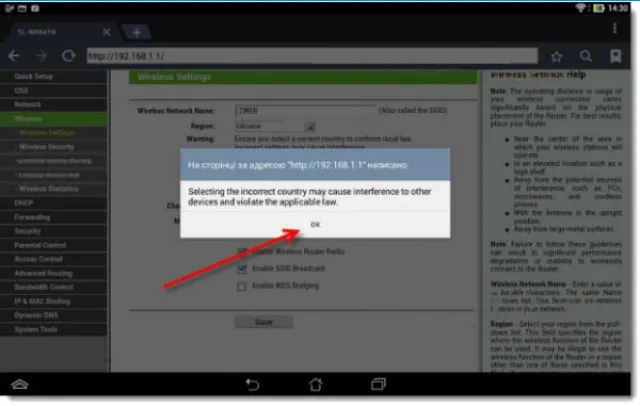Add a new browser tab
The image size is (640, 406).
point(136,32)
